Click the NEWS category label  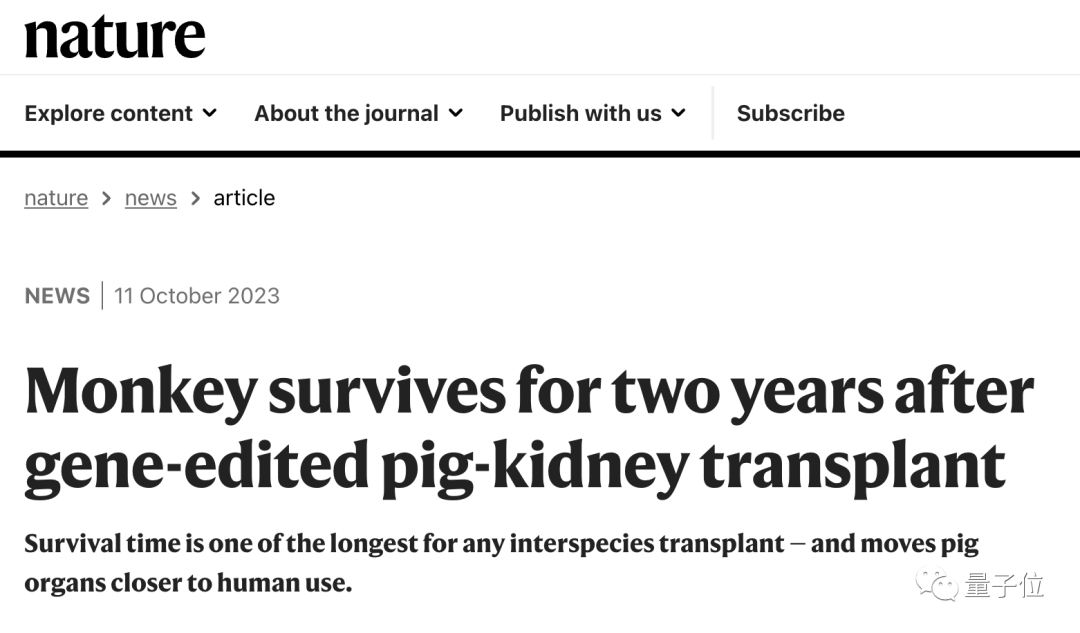click(57, 296)
